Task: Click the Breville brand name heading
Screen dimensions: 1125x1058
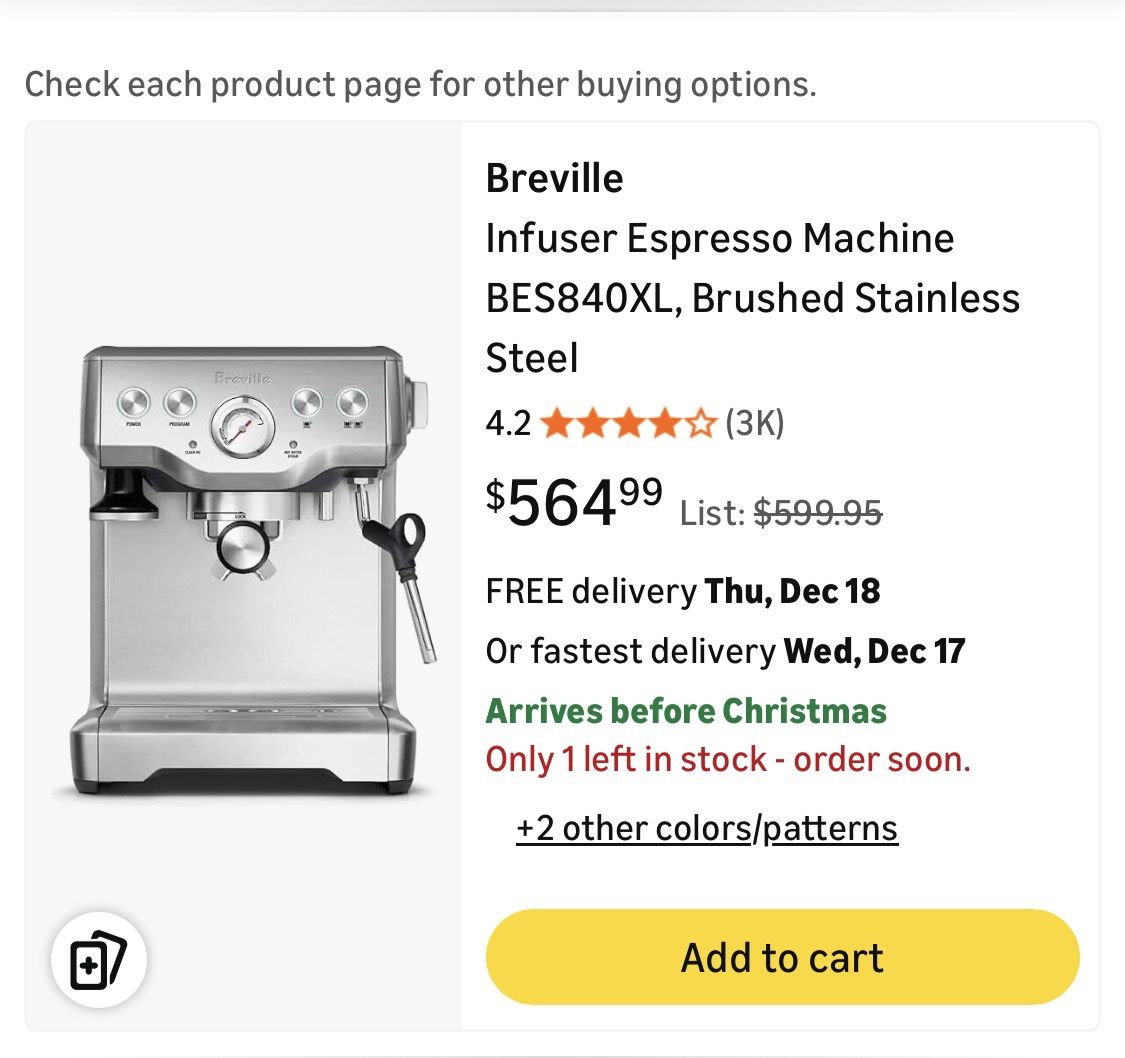Action: point(554,178)
